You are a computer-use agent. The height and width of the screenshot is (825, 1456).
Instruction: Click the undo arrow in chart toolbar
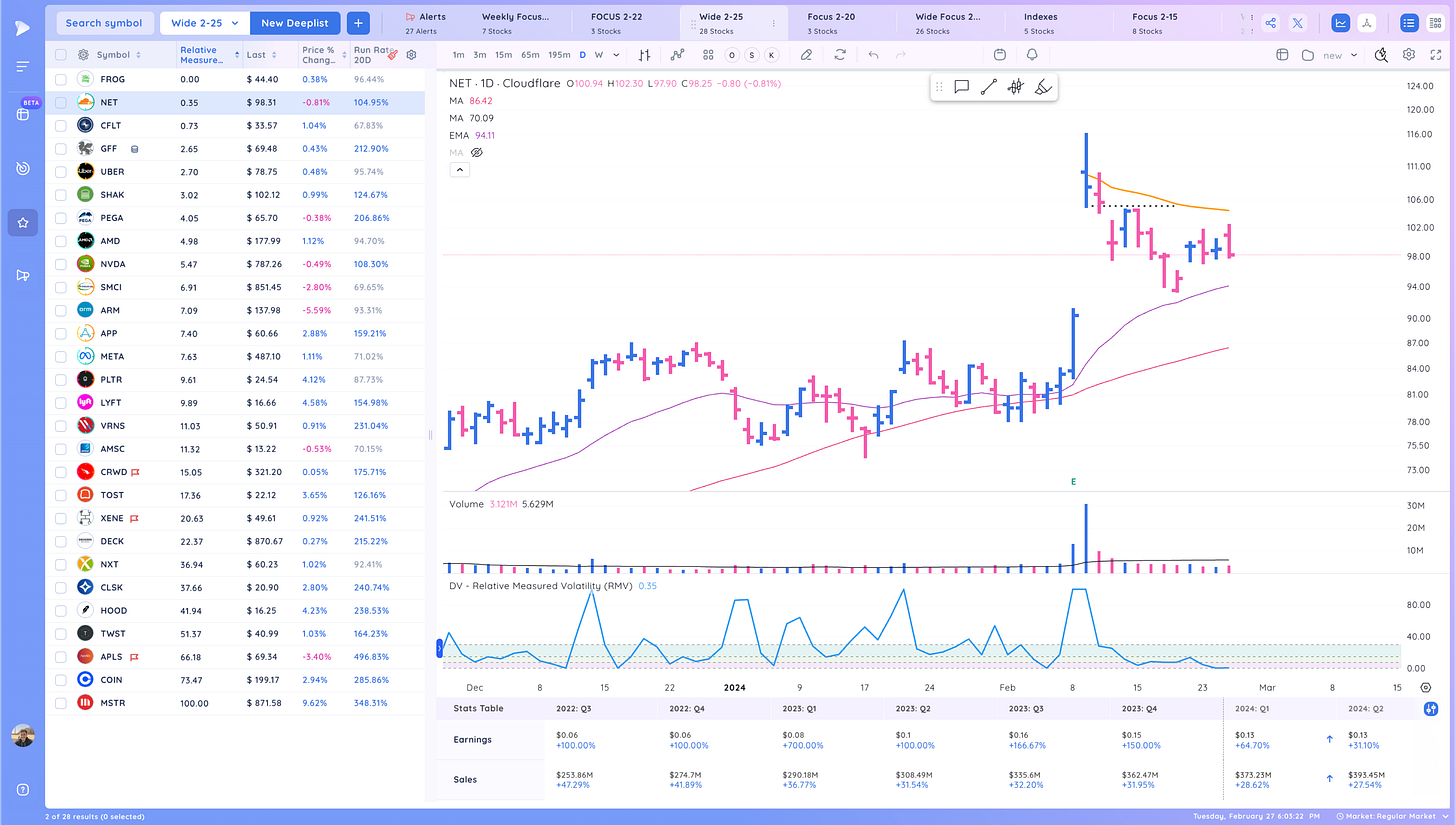coord(873,55)
